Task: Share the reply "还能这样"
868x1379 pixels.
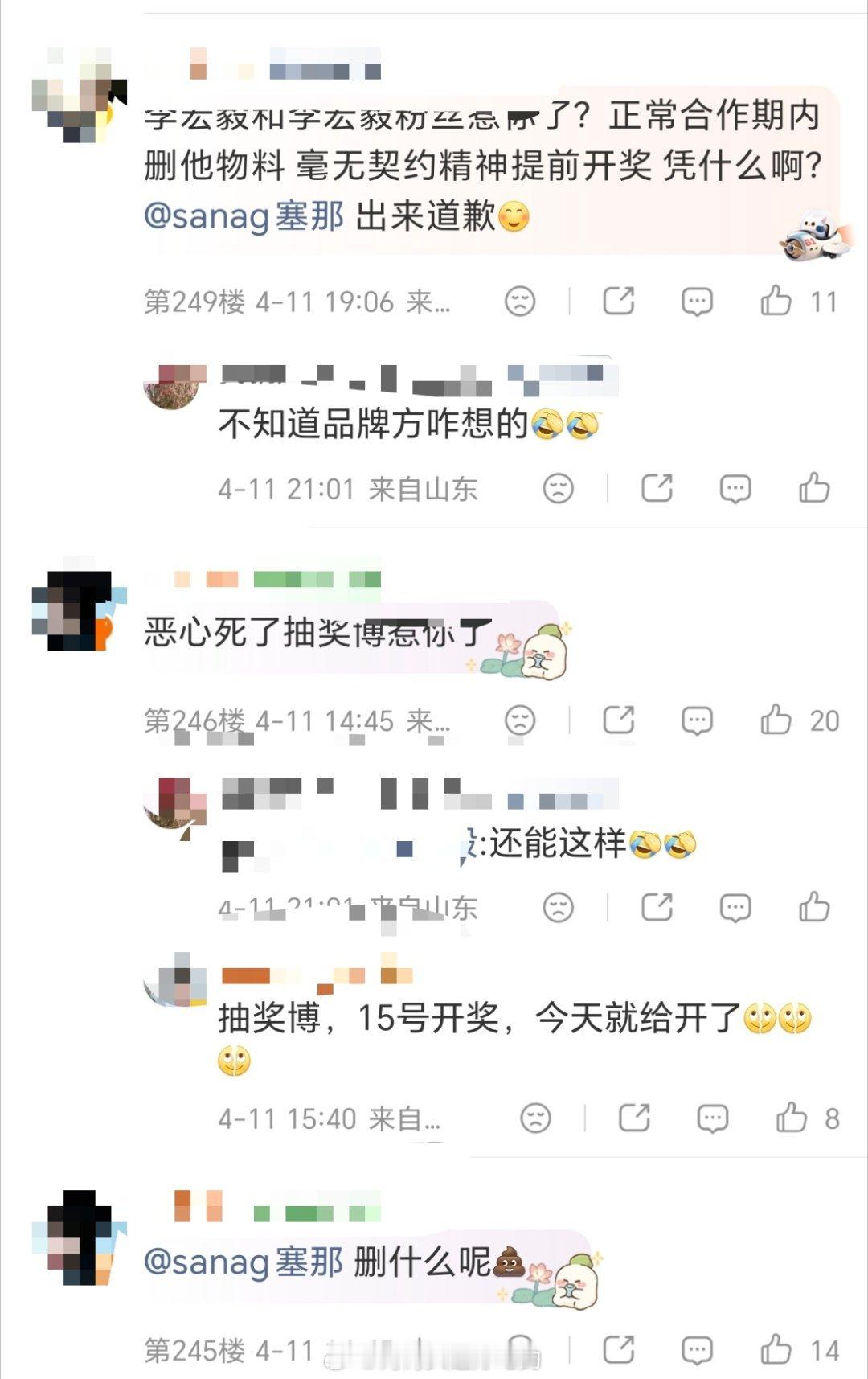Action: click(657, 907)
